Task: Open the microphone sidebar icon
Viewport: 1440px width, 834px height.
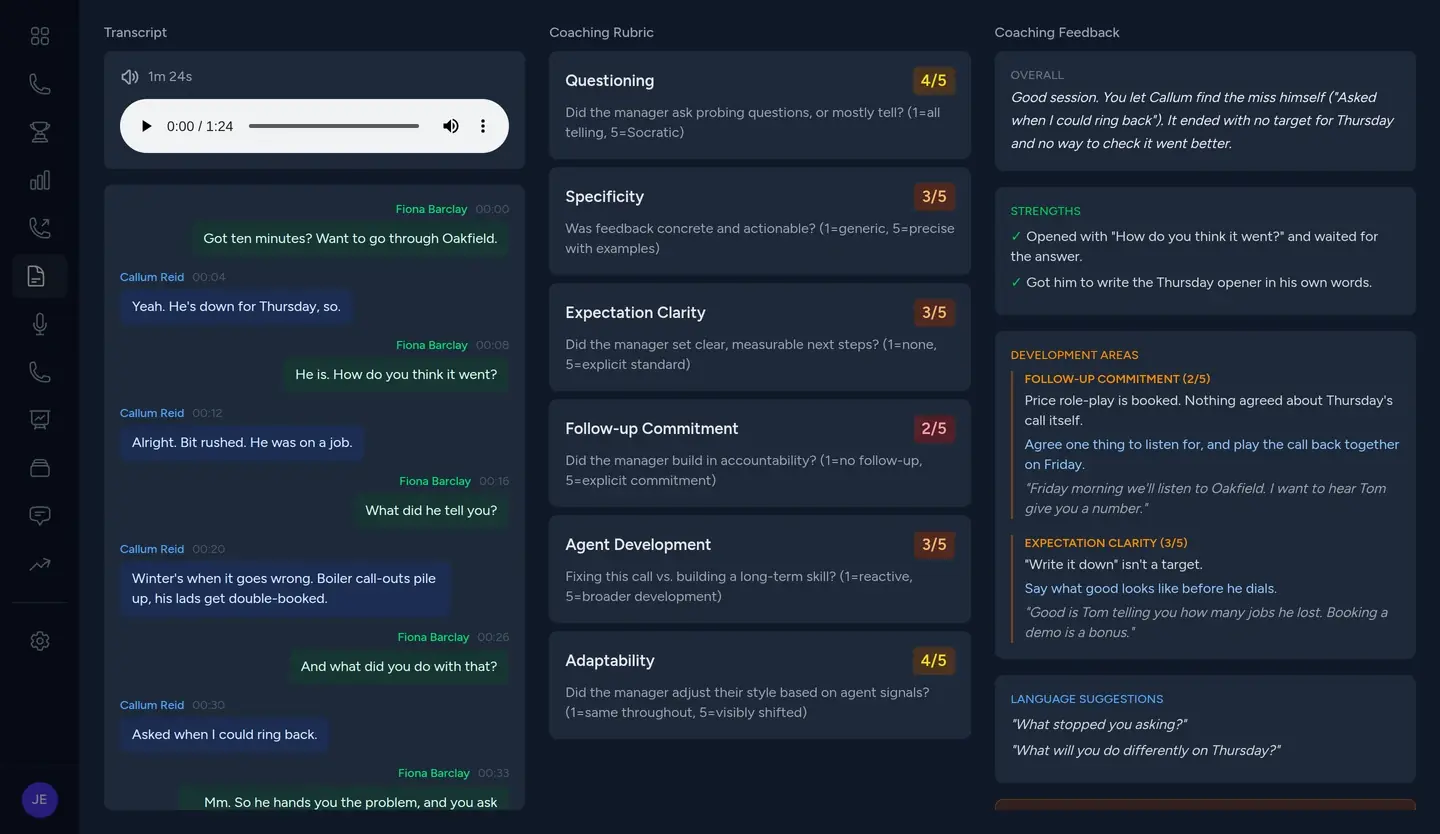Action: (x=40, y=324)
